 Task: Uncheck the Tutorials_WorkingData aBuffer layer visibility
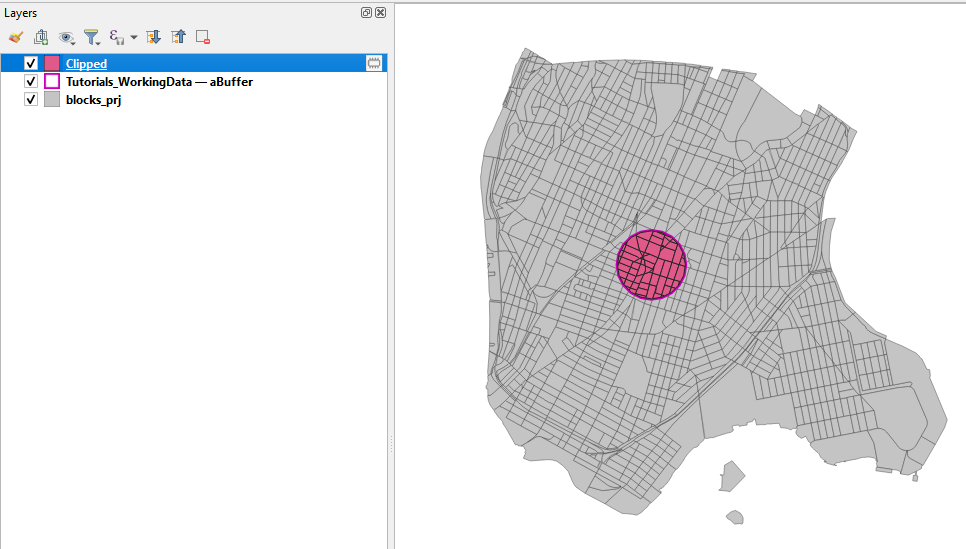(x=31, y=81)
